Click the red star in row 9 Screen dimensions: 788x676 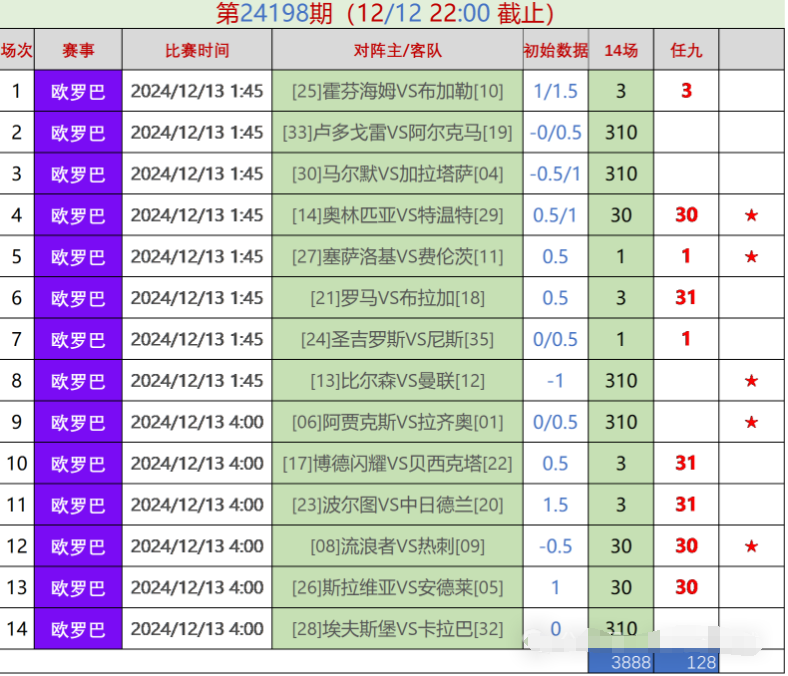point(751,423)
